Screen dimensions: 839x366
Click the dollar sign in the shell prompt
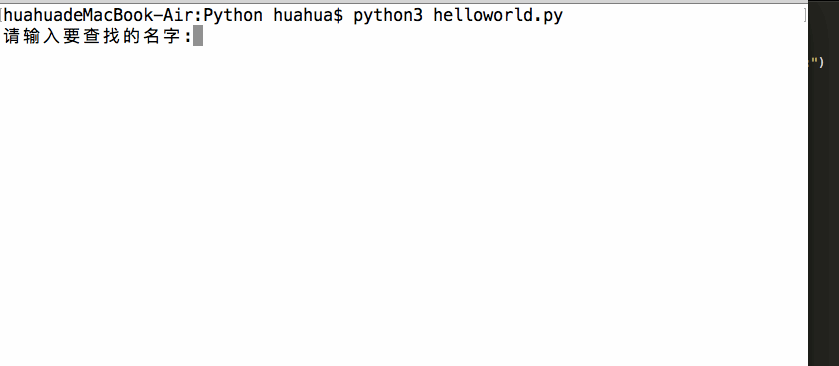coord(338,16)
